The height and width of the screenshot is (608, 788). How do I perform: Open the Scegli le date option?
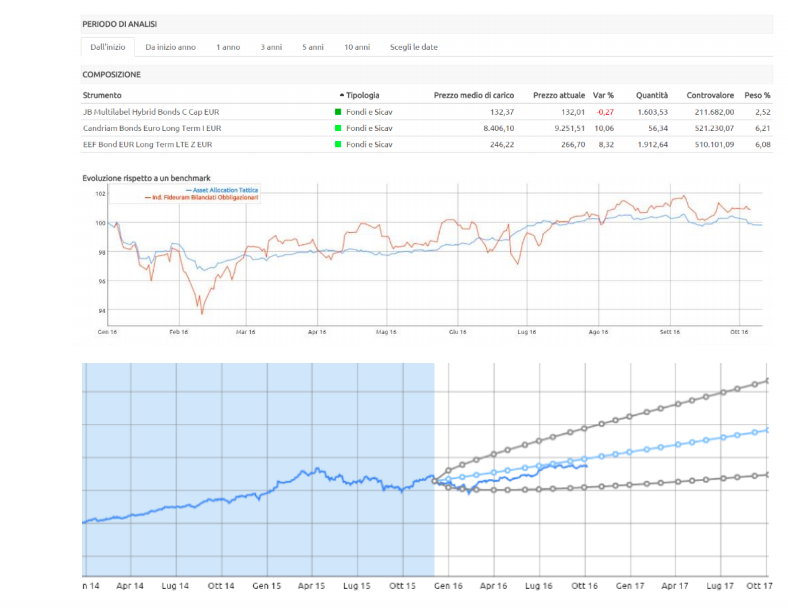(414, 47)
